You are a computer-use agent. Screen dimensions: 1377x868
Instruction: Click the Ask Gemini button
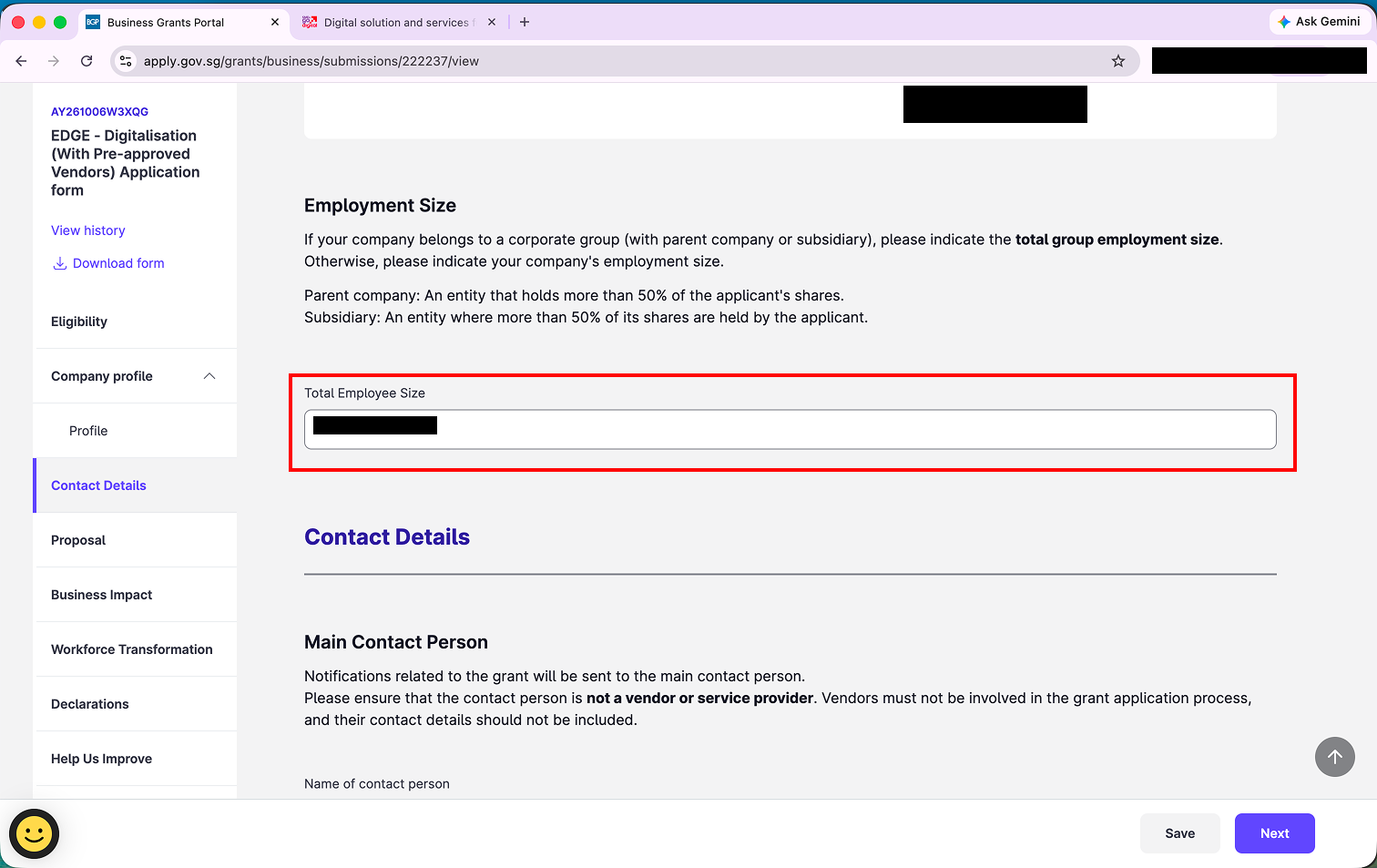(1320, 22)
